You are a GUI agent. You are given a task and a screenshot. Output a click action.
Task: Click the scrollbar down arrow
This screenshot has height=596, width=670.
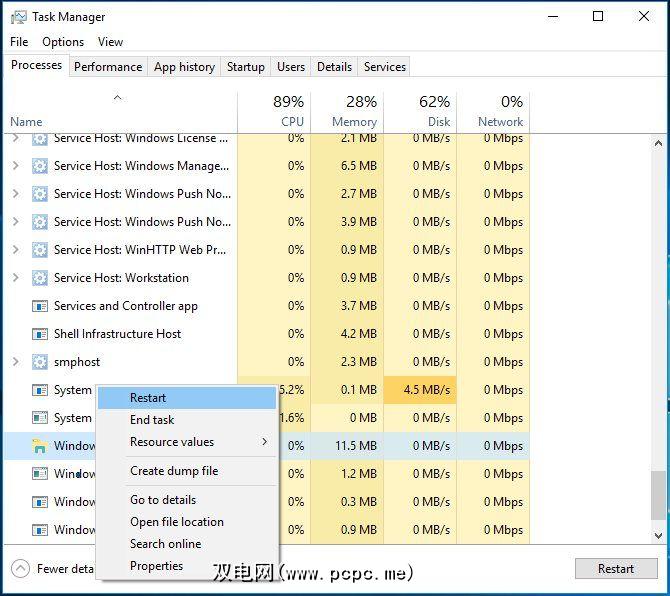(x=658, y=535)
